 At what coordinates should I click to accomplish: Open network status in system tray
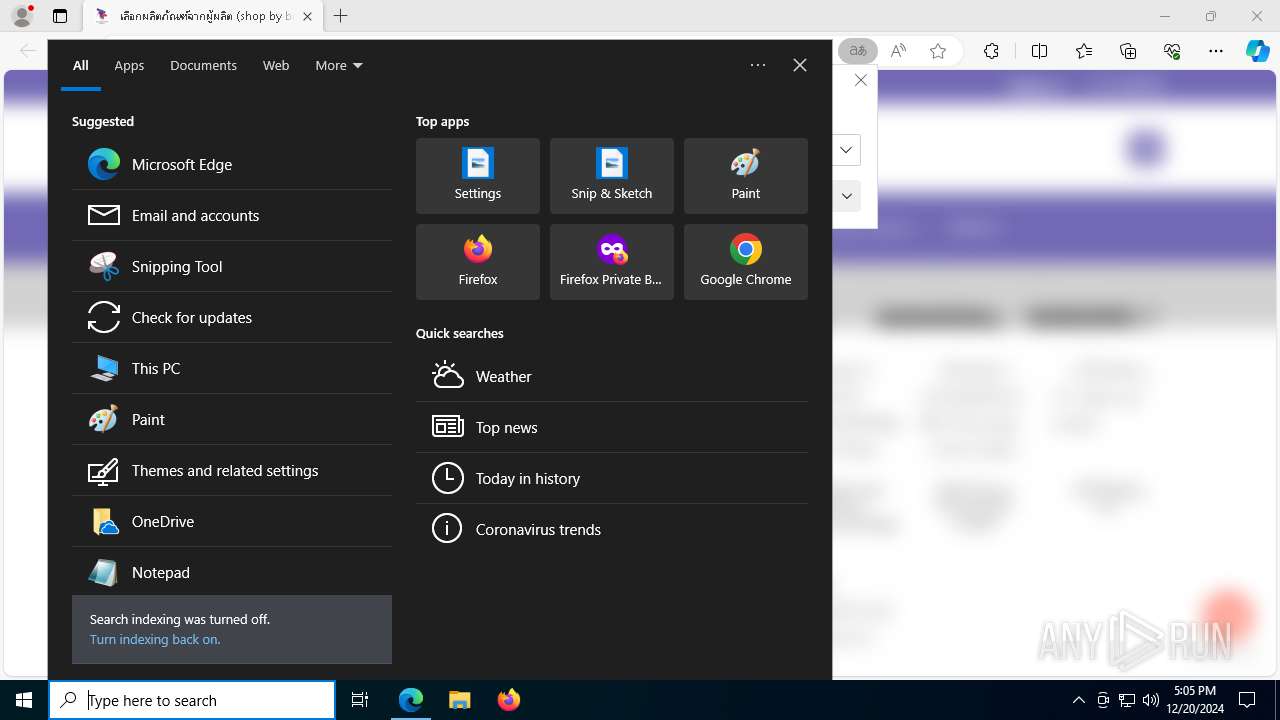pyautogui.click(x=1127, y=700)
